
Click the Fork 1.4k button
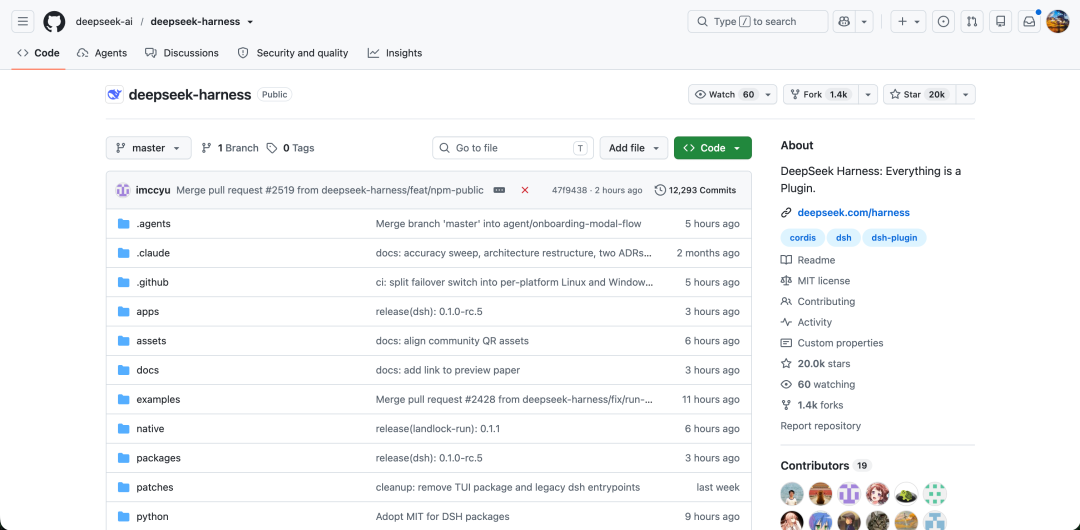820,94
